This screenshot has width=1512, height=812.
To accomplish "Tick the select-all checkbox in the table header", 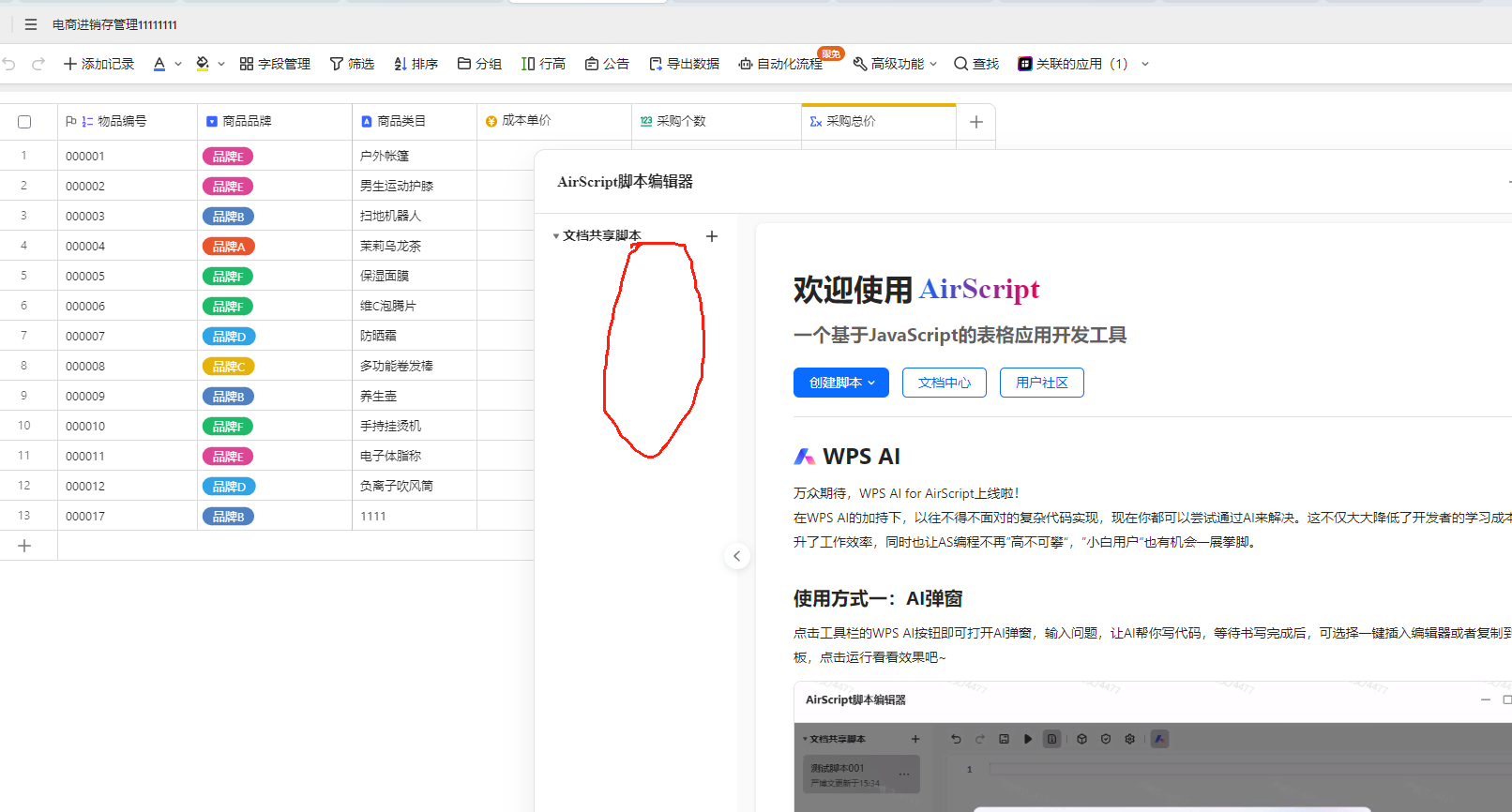I will click(24, 122).
